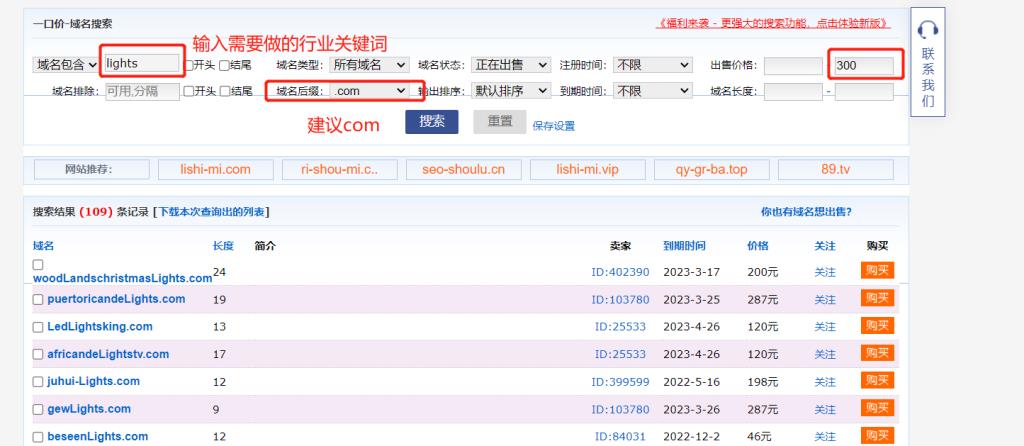Click 你也有域名想出售? link
The image size is (1024, 446).
pos(806,212)
